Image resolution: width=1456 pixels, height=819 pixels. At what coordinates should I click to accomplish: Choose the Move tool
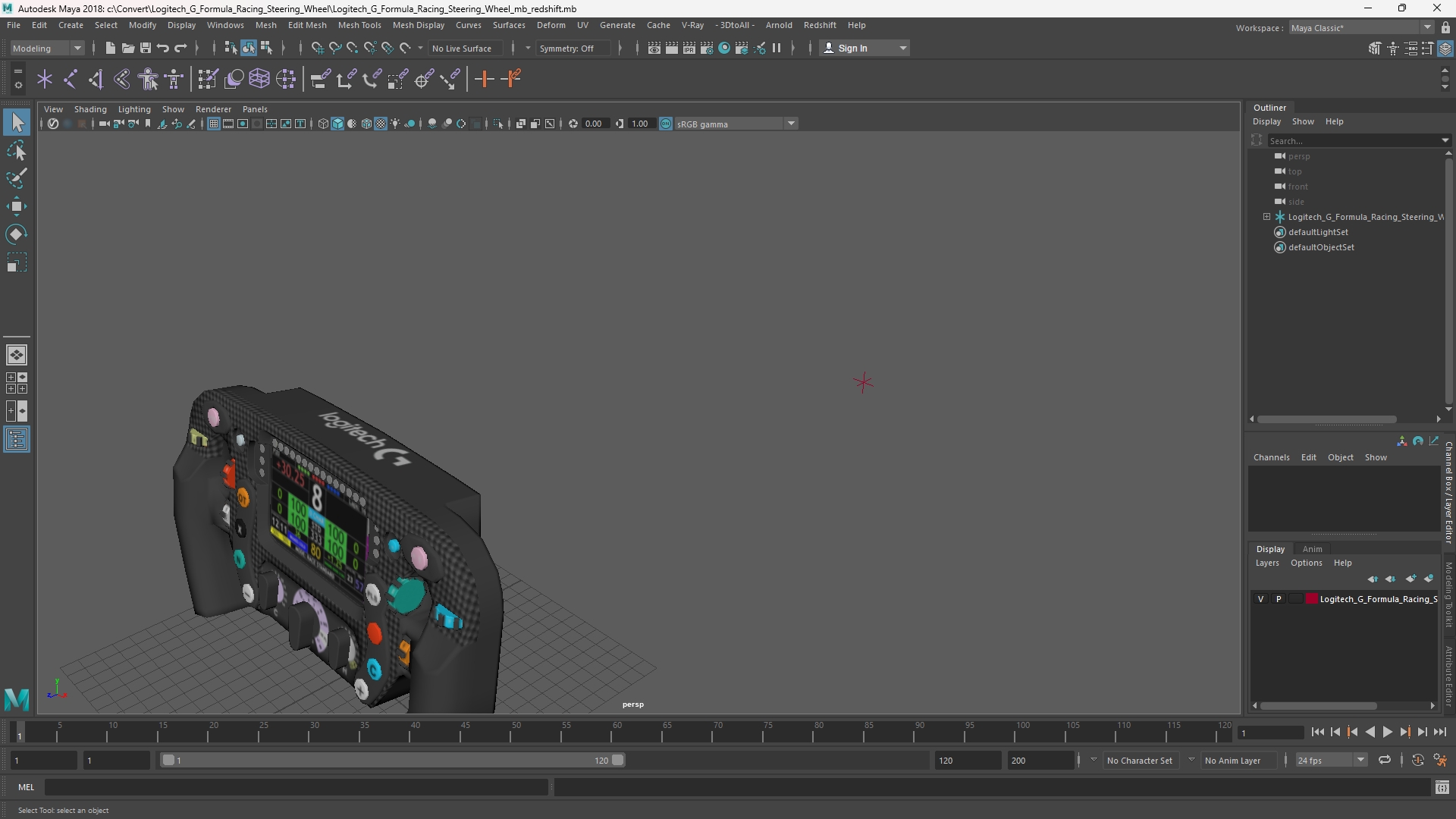click(17, 206)
